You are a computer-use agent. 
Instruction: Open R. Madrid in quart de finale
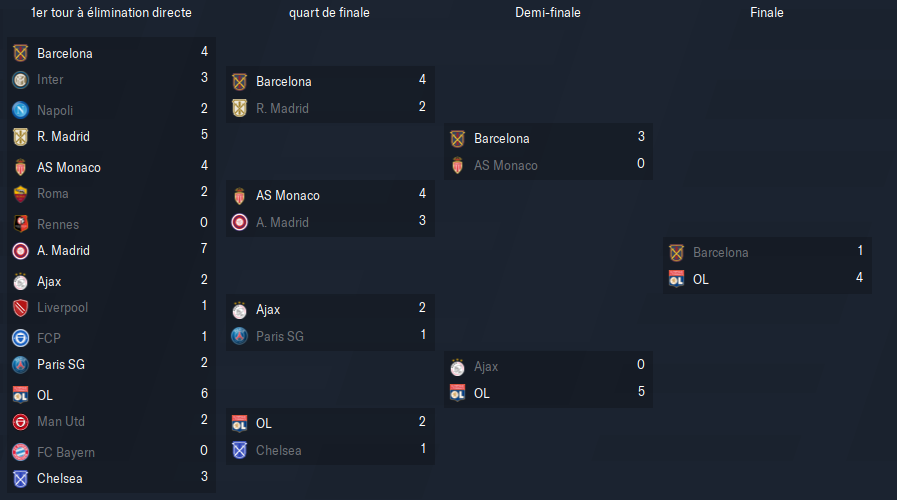tap(283, 108)
